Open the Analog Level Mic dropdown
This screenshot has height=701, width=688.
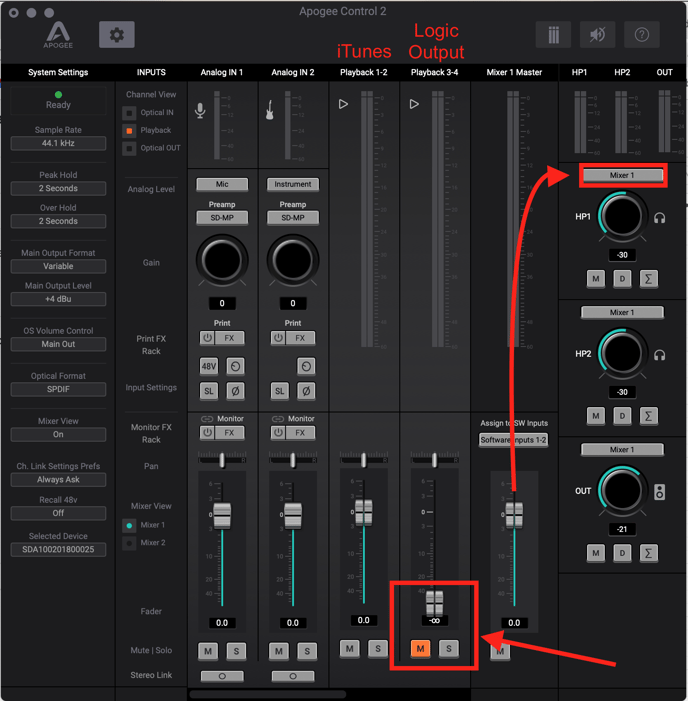pos(222,184)
